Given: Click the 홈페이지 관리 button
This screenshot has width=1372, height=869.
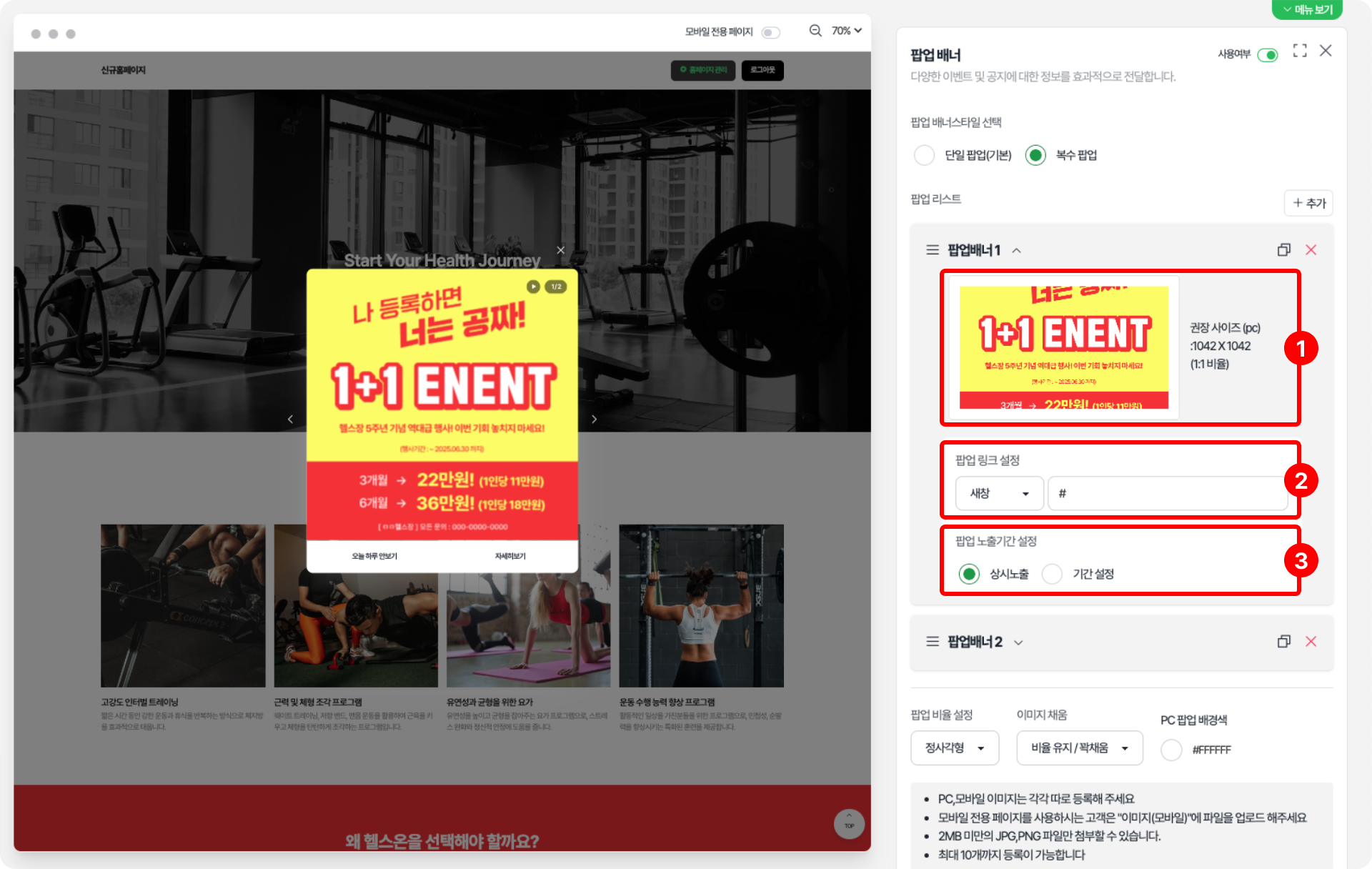Looking at the screenshot, I should pyautogui.click(x=703, y=70).
